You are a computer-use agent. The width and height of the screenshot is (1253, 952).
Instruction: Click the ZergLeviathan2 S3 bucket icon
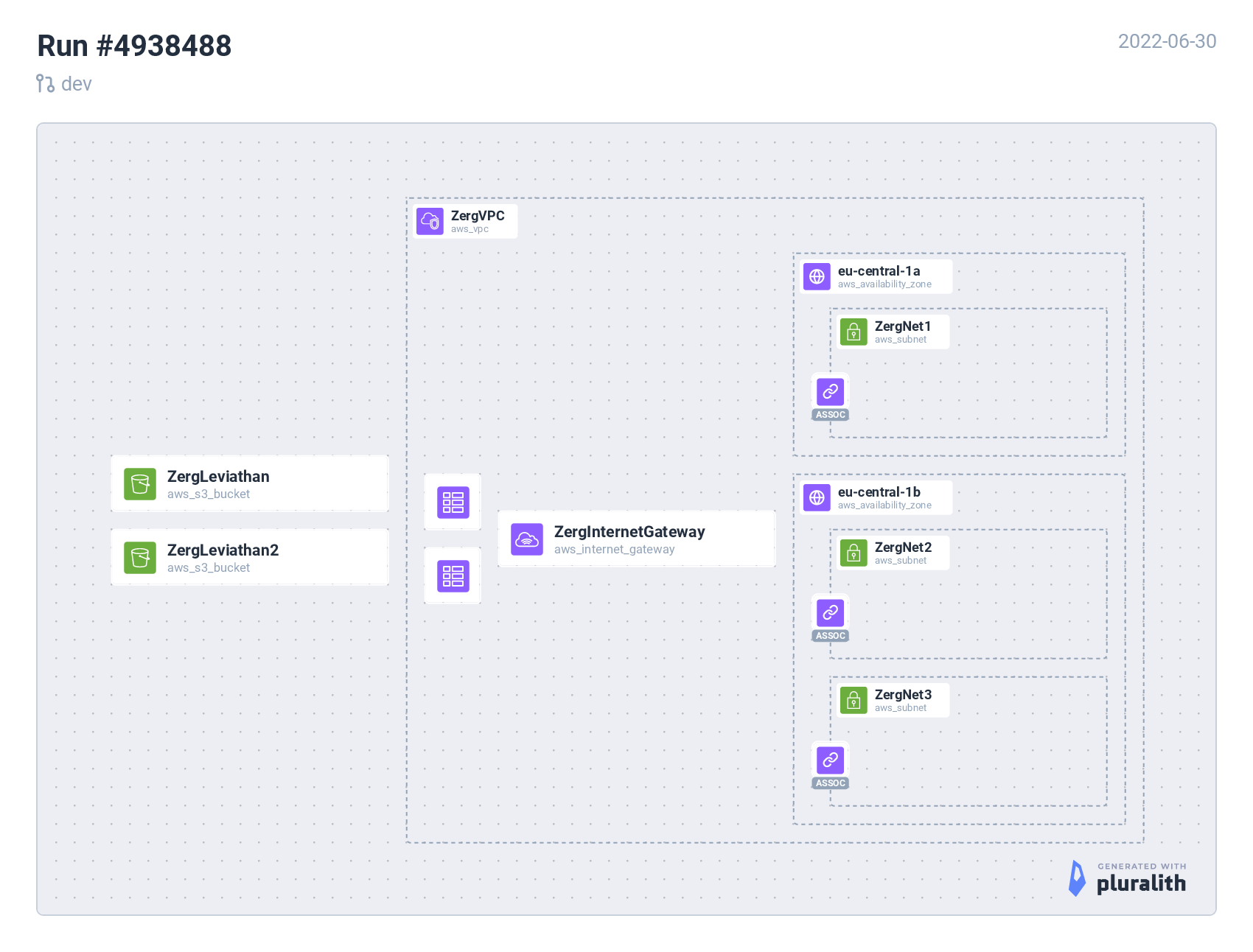tap(140, 558)
